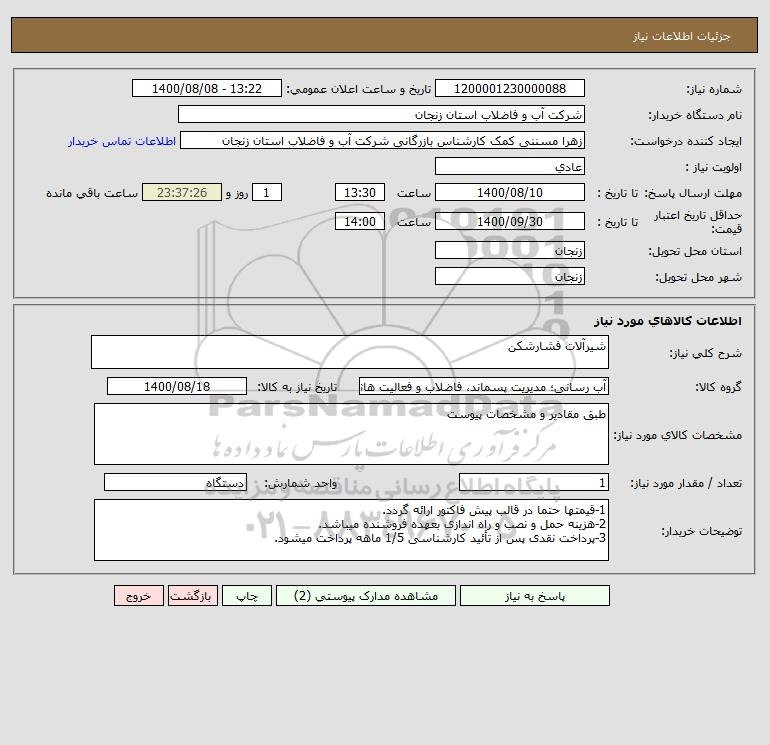
Task: Click response deadline time 13:30
Action: click(359, 193)
